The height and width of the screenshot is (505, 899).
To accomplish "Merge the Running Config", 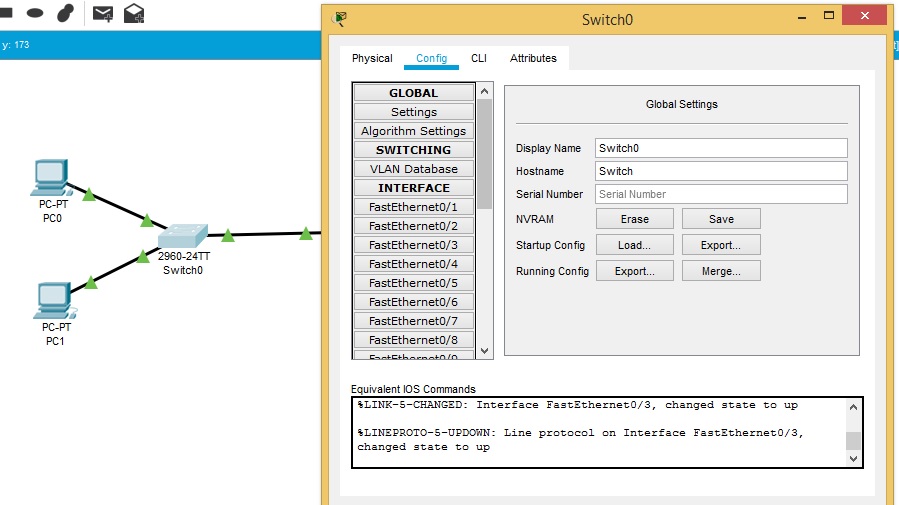I will pos(720,271).
